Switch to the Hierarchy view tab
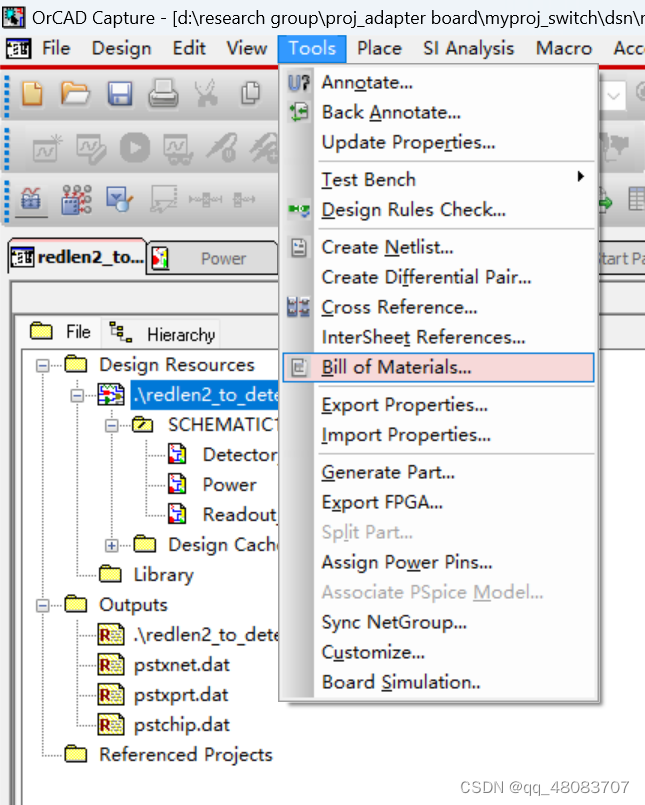 161,334
